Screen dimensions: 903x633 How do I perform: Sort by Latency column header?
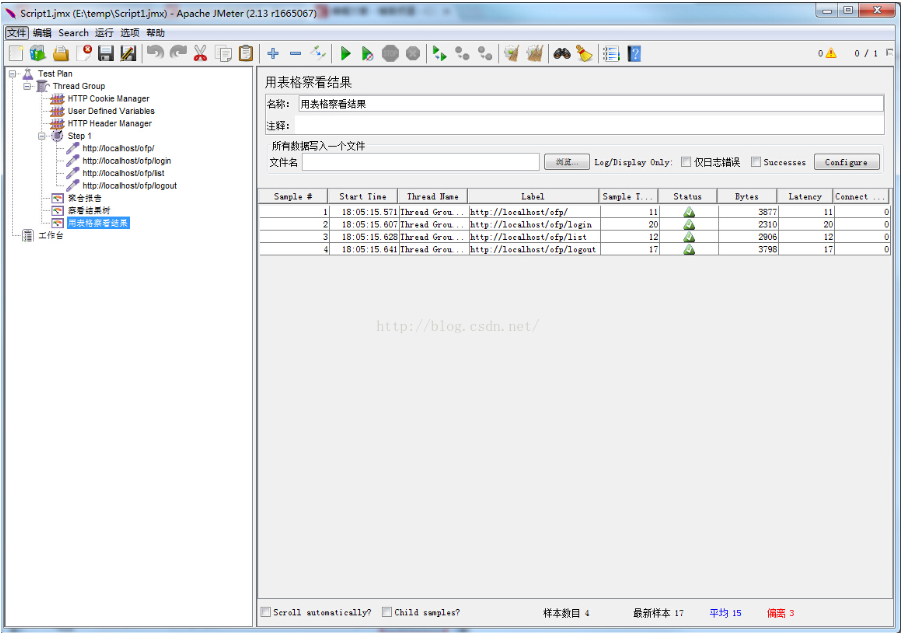pyautogui.click(x=805, y=196)
